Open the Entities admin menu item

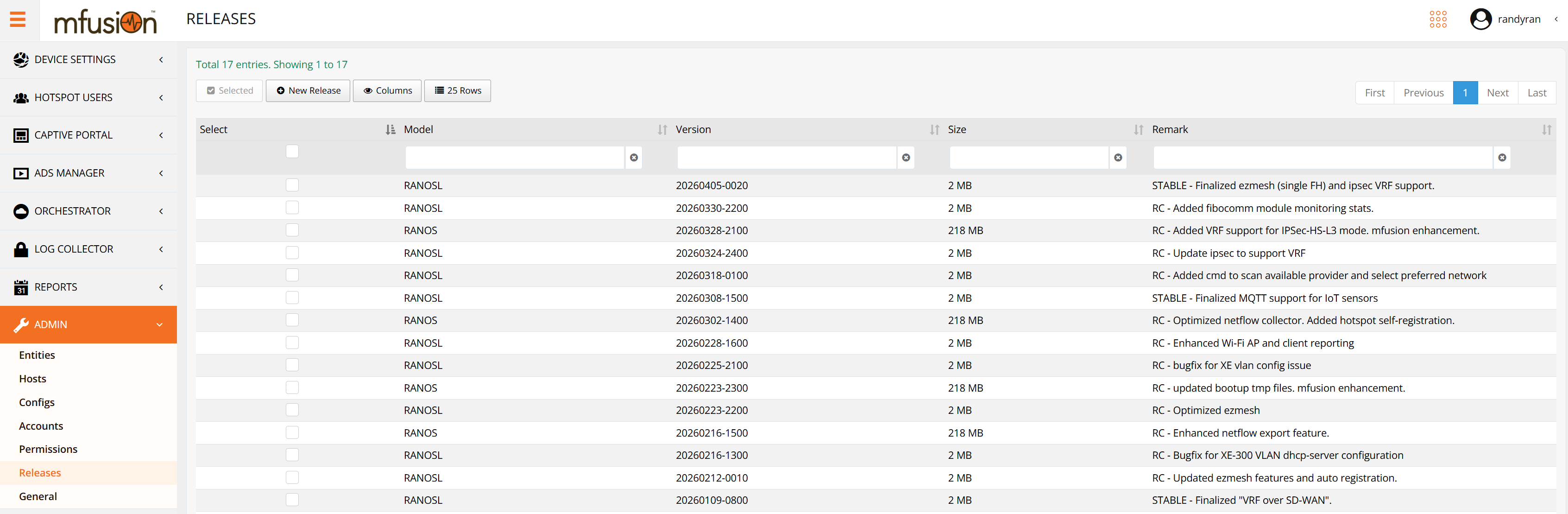coord(37,355)
